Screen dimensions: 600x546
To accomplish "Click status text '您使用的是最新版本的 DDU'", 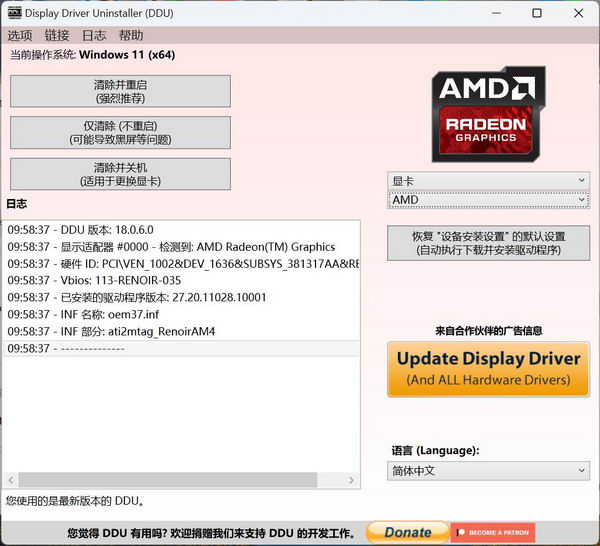I will pos(75,501).
